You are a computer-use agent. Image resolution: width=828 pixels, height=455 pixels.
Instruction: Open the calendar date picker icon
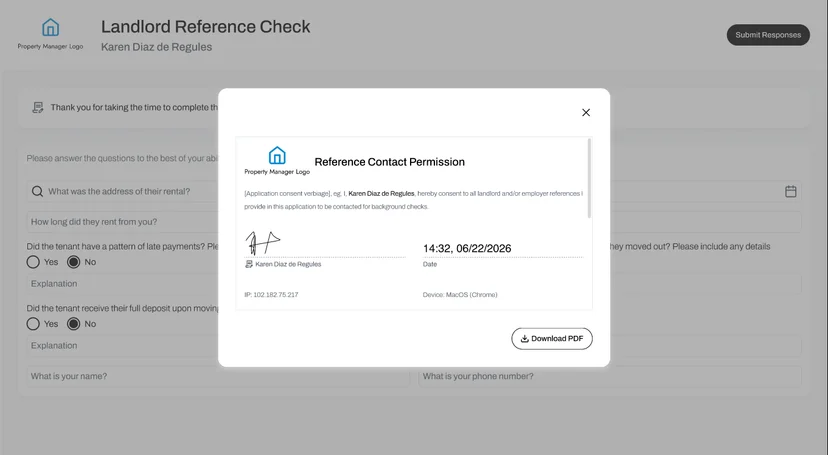pos(791,191)
